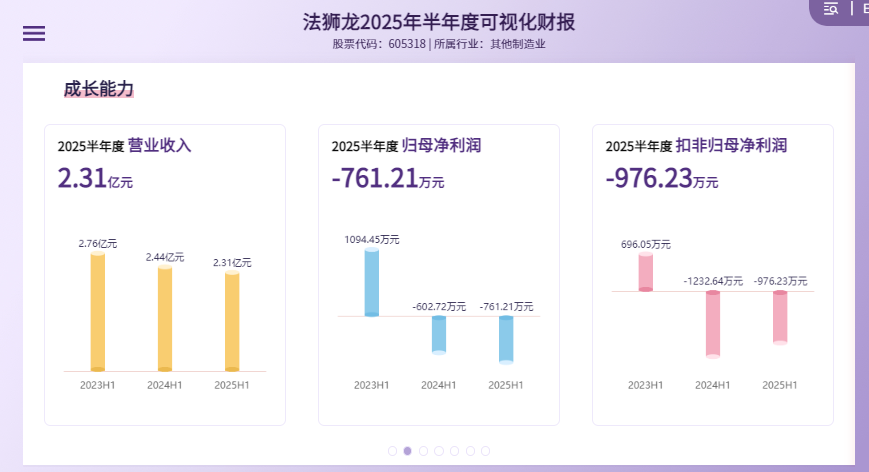Jump to the fourth carousel page dot
Viewport: 869px width, 472px height.
439,451
